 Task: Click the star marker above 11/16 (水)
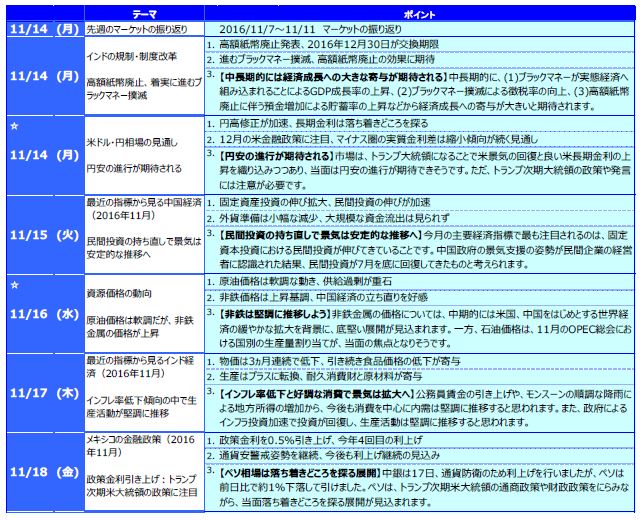(x=14, y=285)
